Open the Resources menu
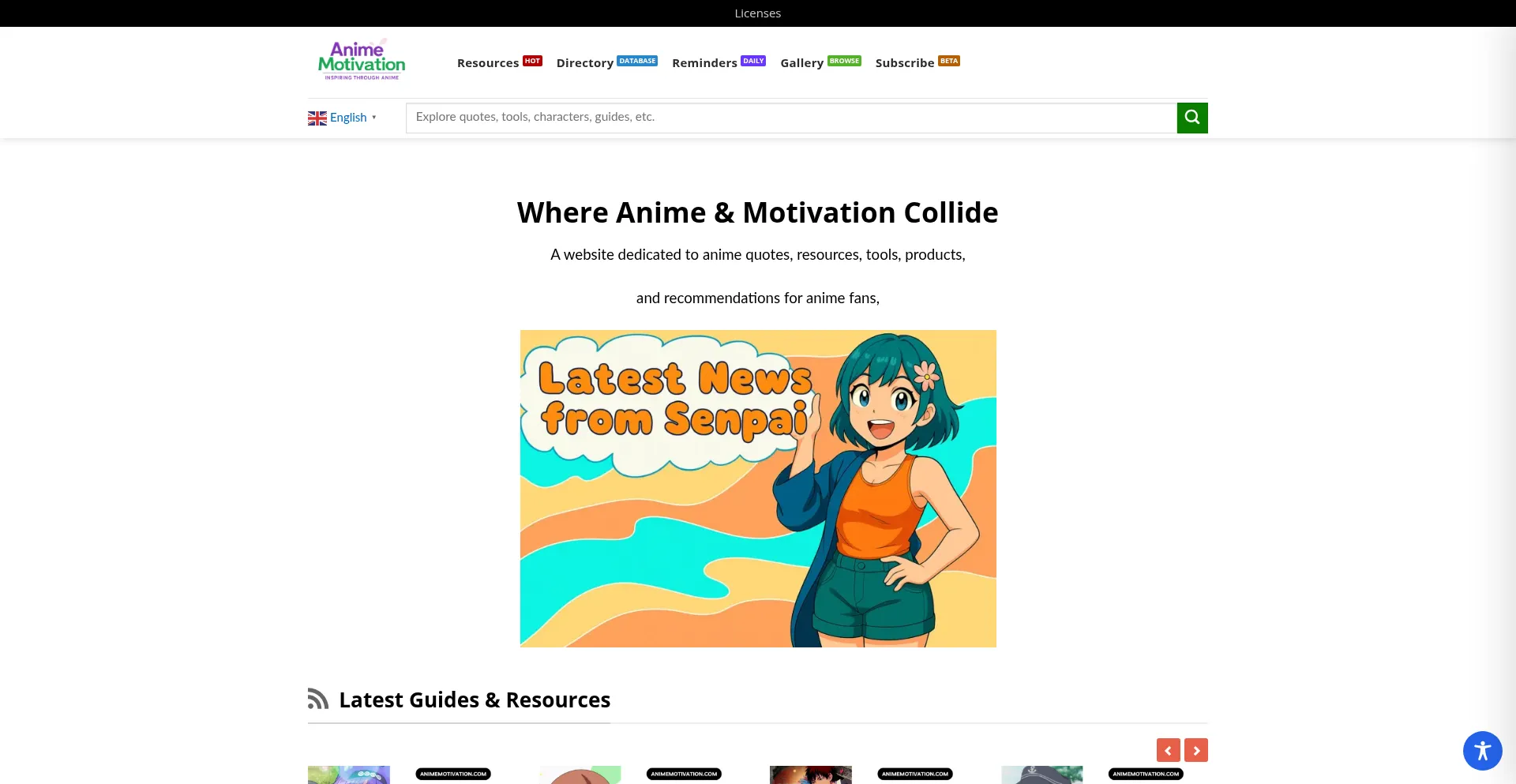 coord(487,63)
